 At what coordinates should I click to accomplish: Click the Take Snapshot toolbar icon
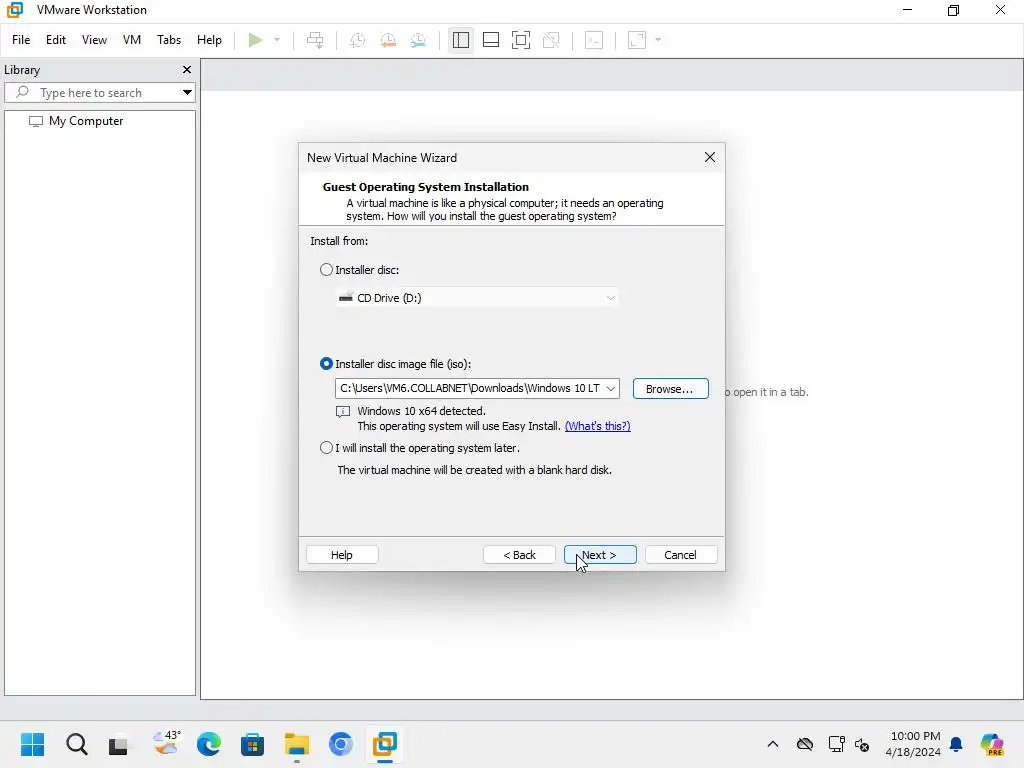coord(357,40)
